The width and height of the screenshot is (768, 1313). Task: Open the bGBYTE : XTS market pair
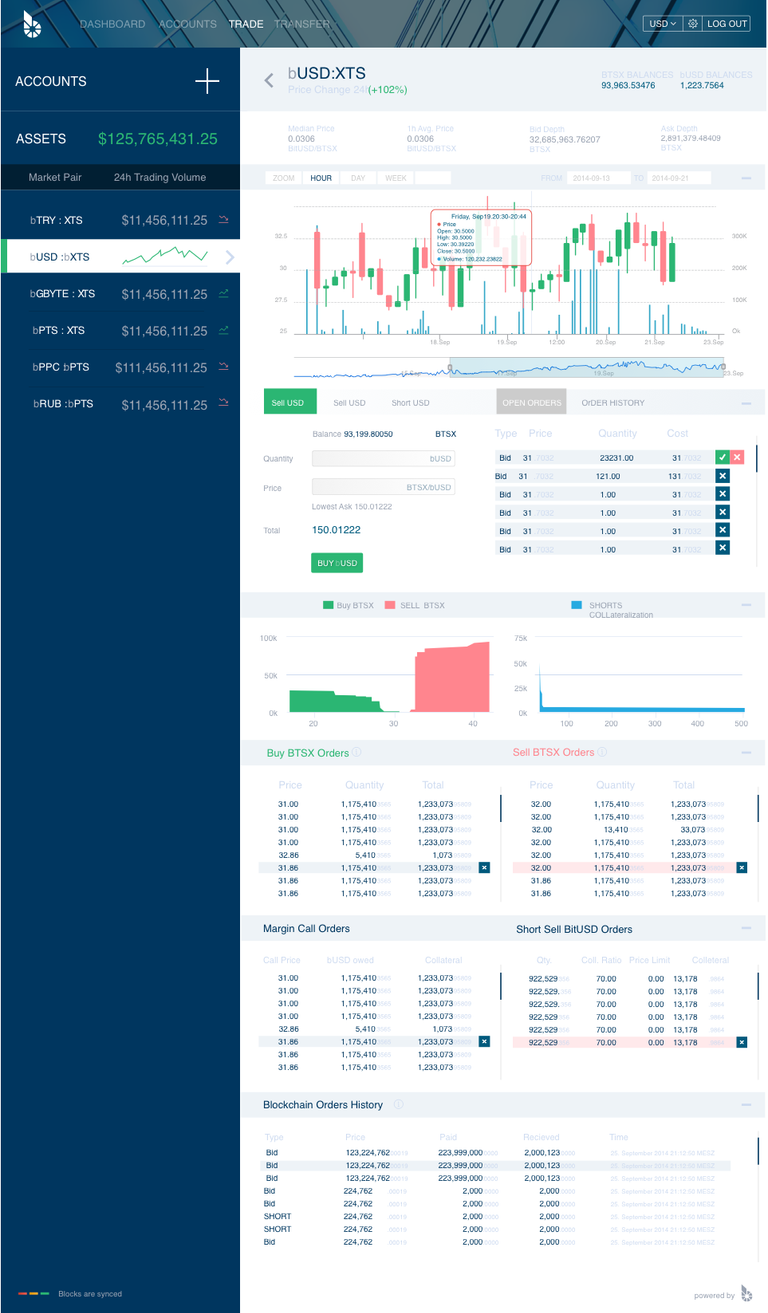pos(120,294)
